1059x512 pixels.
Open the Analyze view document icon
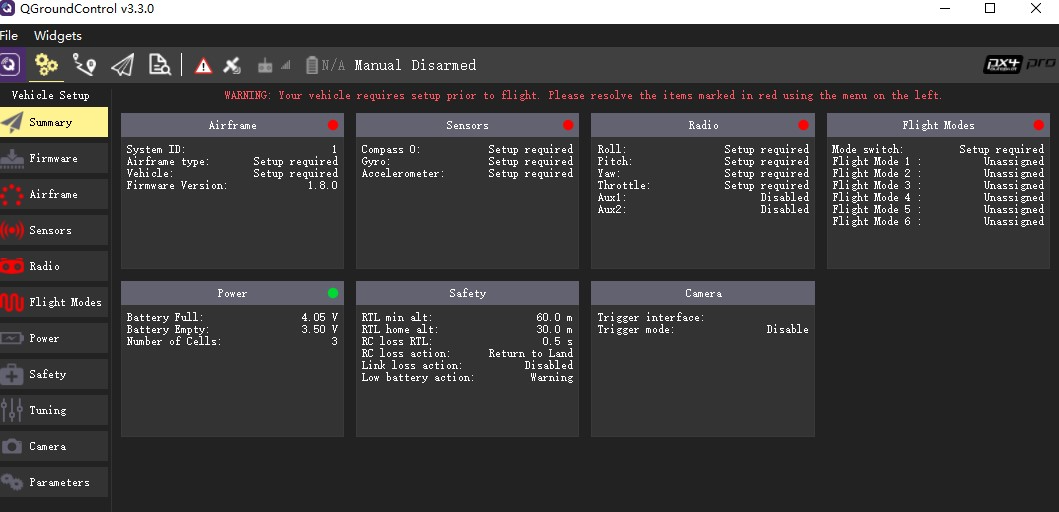click(160, 65)
